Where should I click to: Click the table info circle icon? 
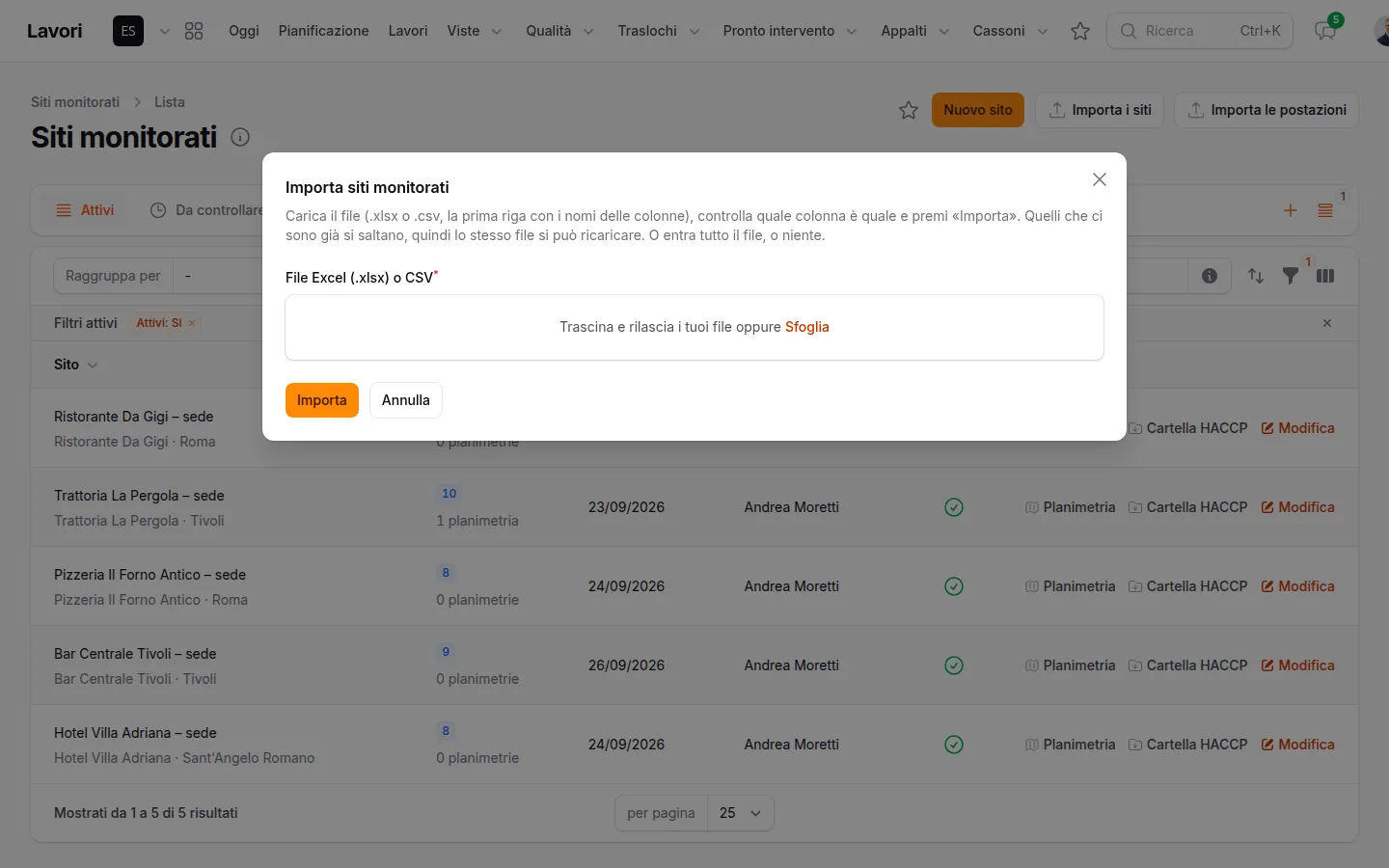[x=1210, y=276]
